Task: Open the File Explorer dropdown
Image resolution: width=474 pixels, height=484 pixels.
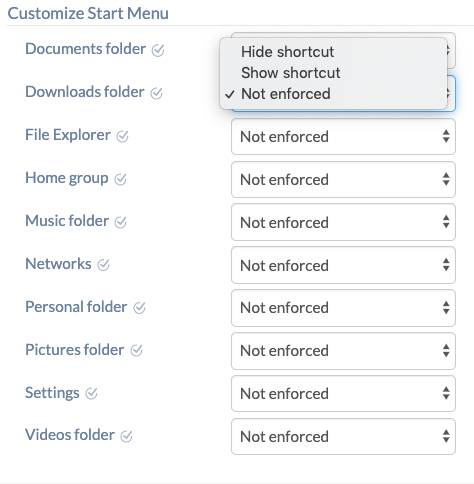Action: click(x=343, y=137)
